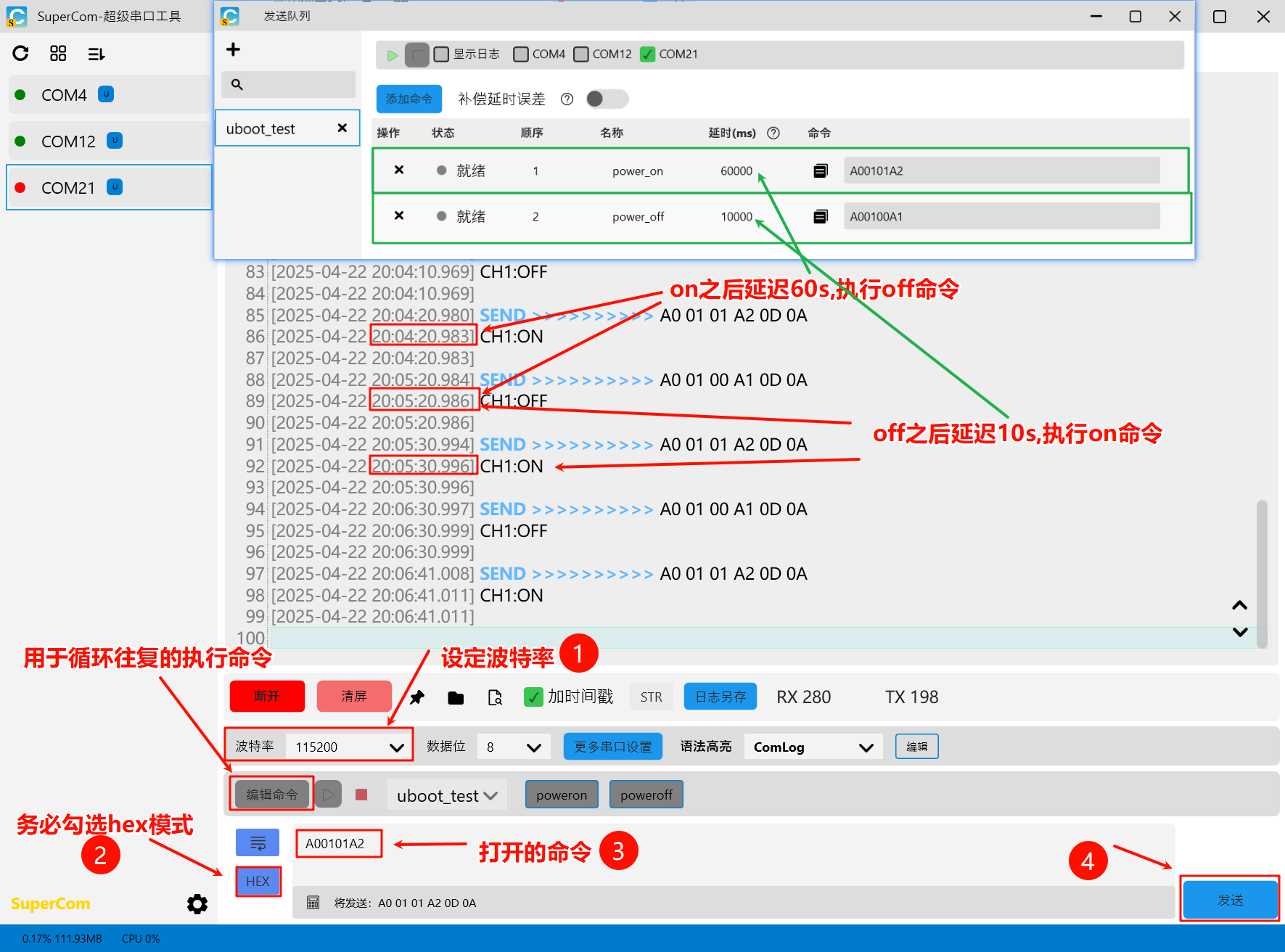Enable the show log checkbox
This screenshot has width=1285, height=952.
pyautogui.click(x=441, y=54)
